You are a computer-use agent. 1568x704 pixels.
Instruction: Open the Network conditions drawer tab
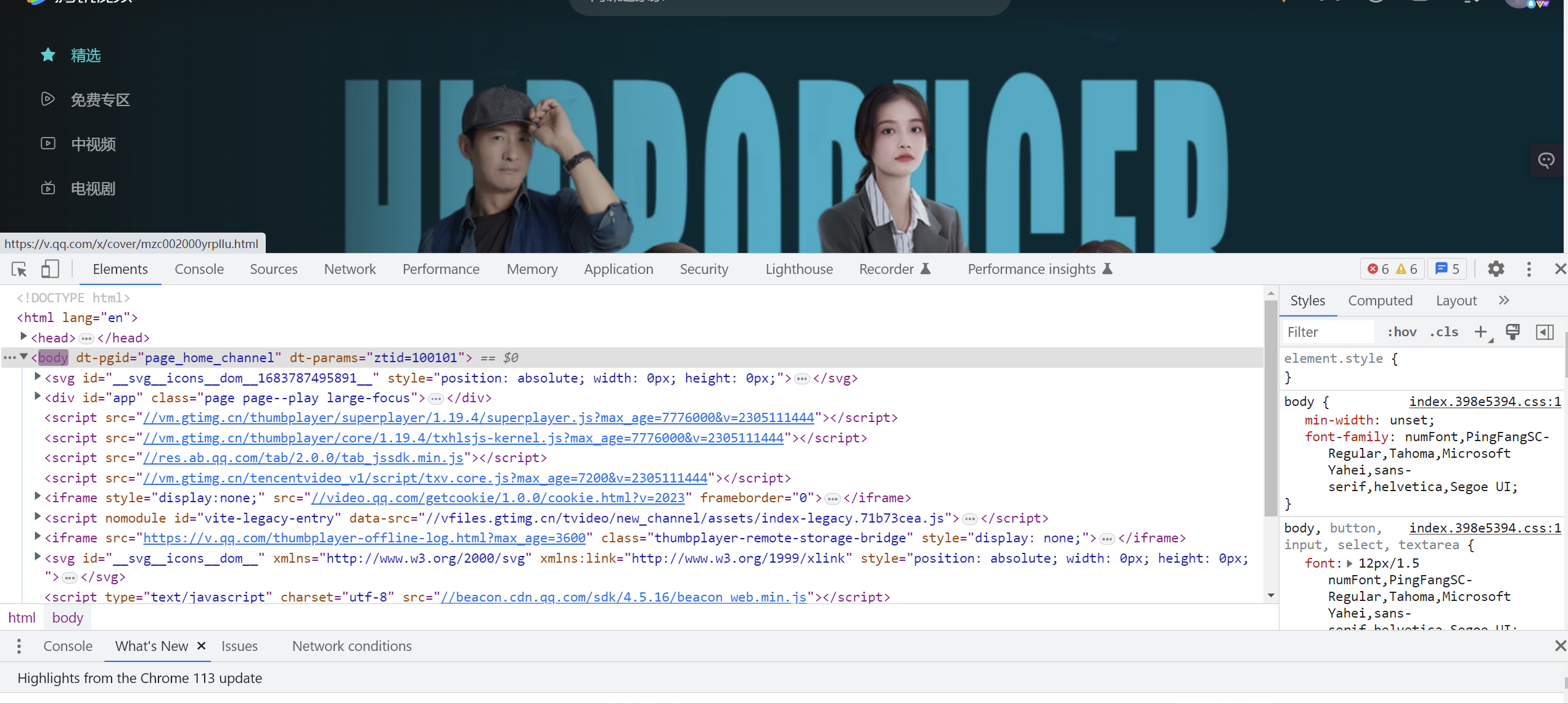[x=351, y=646]
